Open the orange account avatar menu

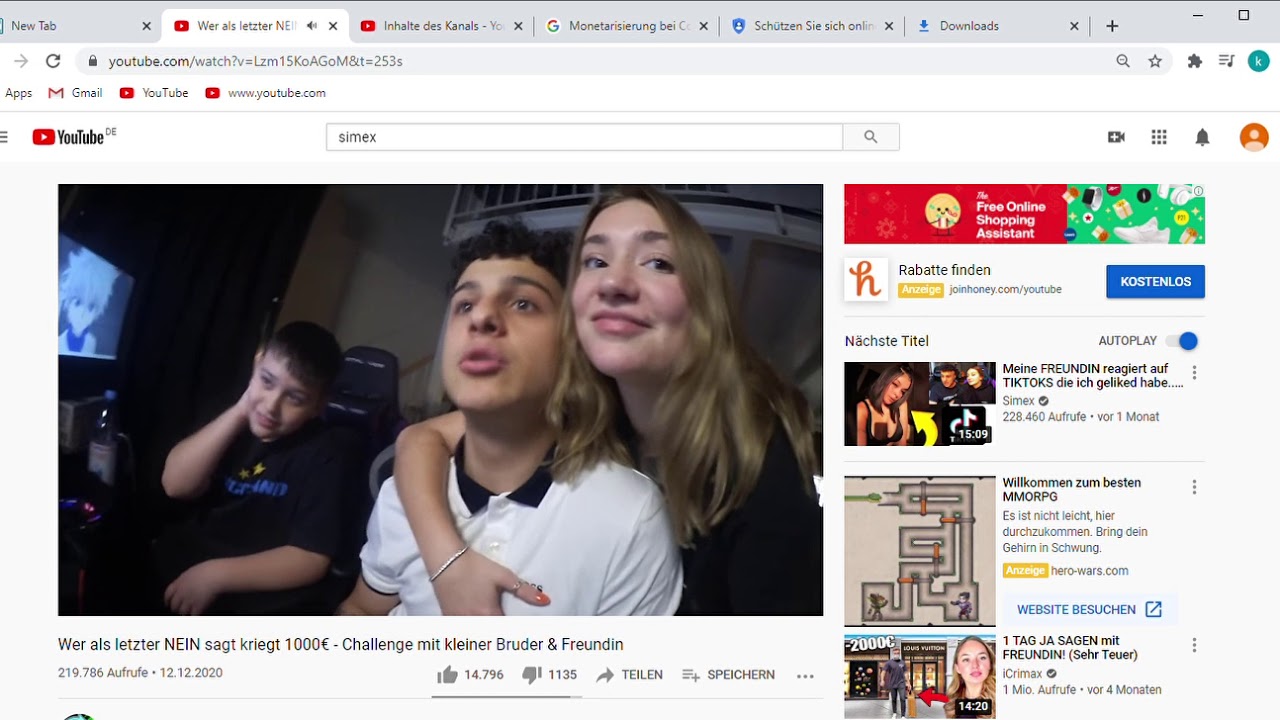pyautogui.click(x=1254, y=137)
